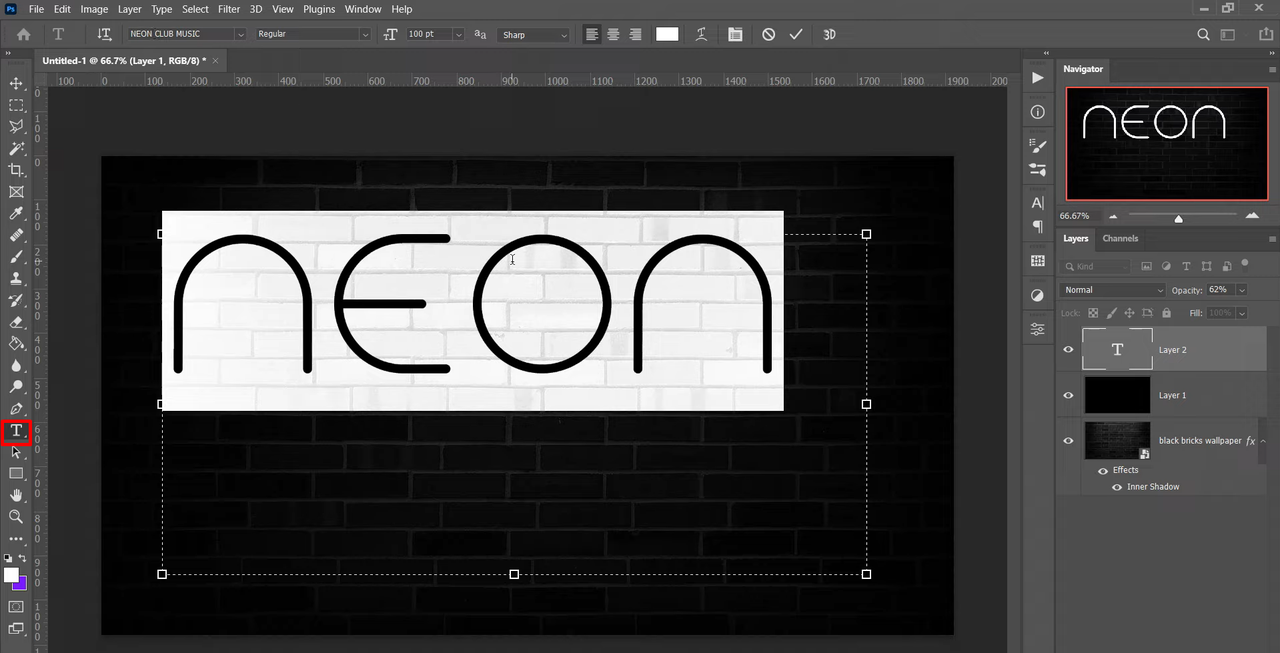The image size is (1280, 653).
Task: Select the Zoom tool
Action: [x=16, y=517]
